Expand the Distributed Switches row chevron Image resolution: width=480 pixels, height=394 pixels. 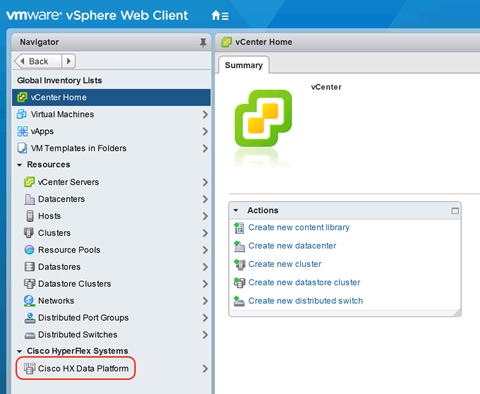coord(205,335)
